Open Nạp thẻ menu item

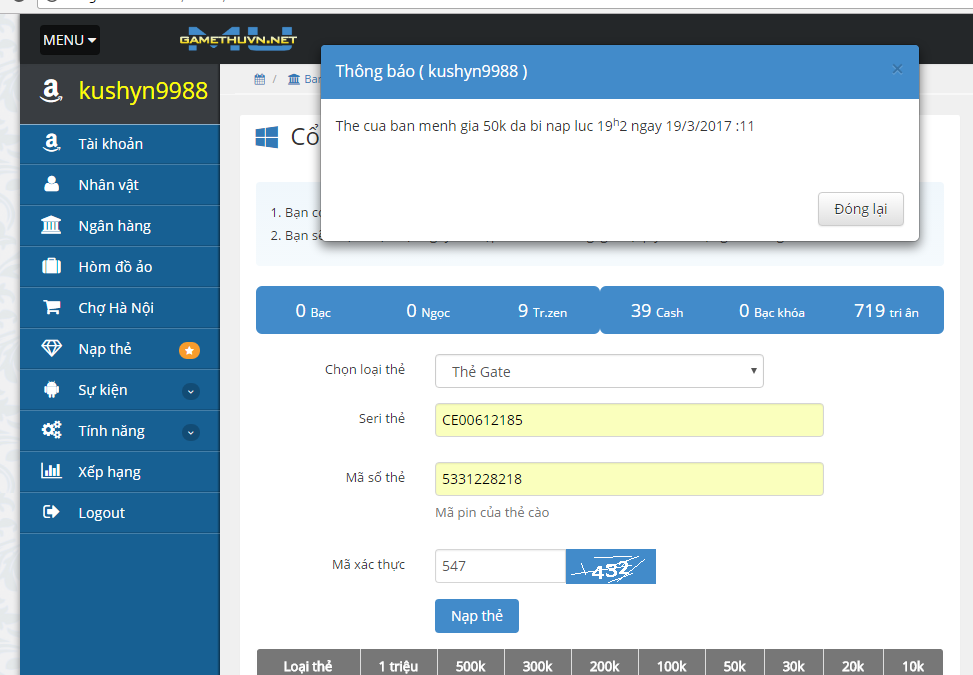pos(120,349)
